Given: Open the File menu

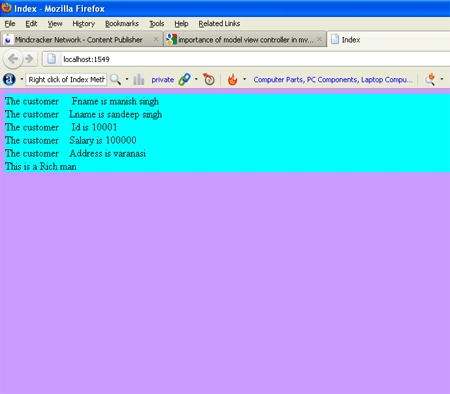Looking at the screenshot, I should (10, 24).
